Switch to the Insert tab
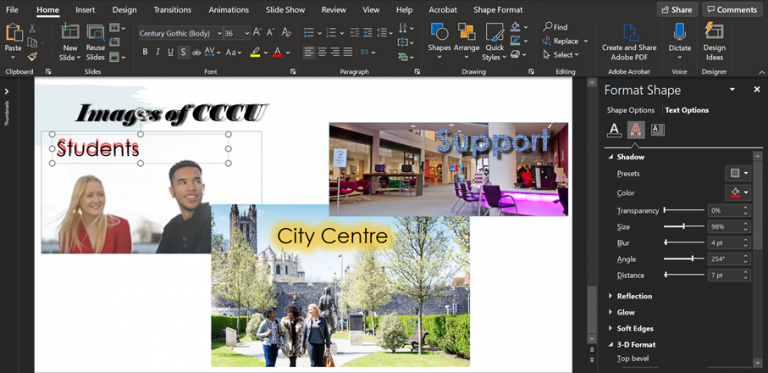 point(85,10)
